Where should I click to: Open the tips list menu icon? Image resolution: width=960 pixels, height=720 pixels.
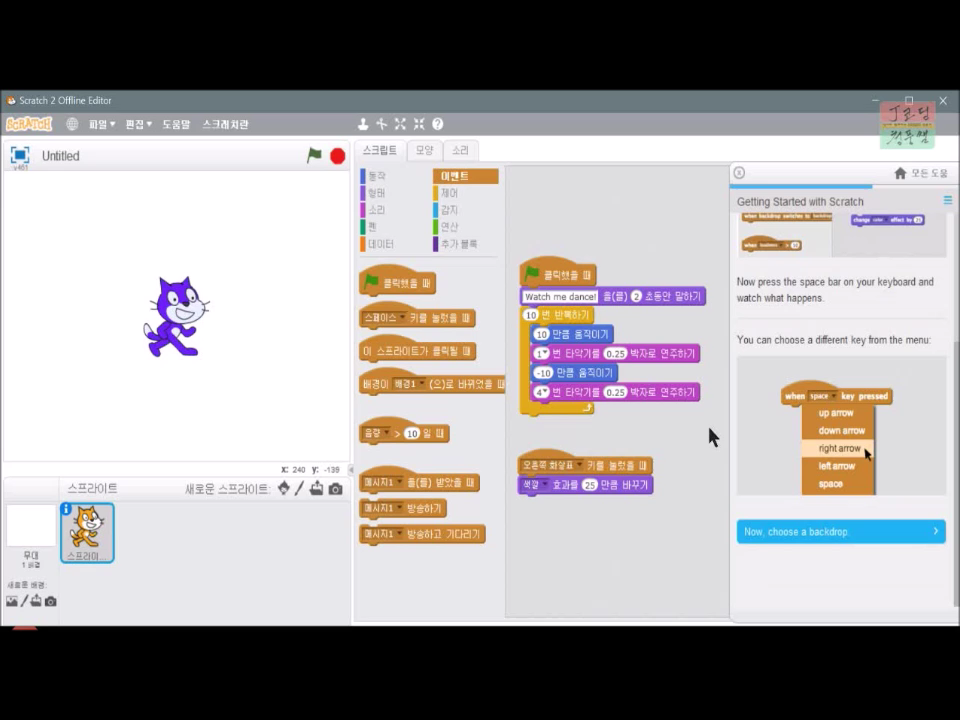pos(948,200)
